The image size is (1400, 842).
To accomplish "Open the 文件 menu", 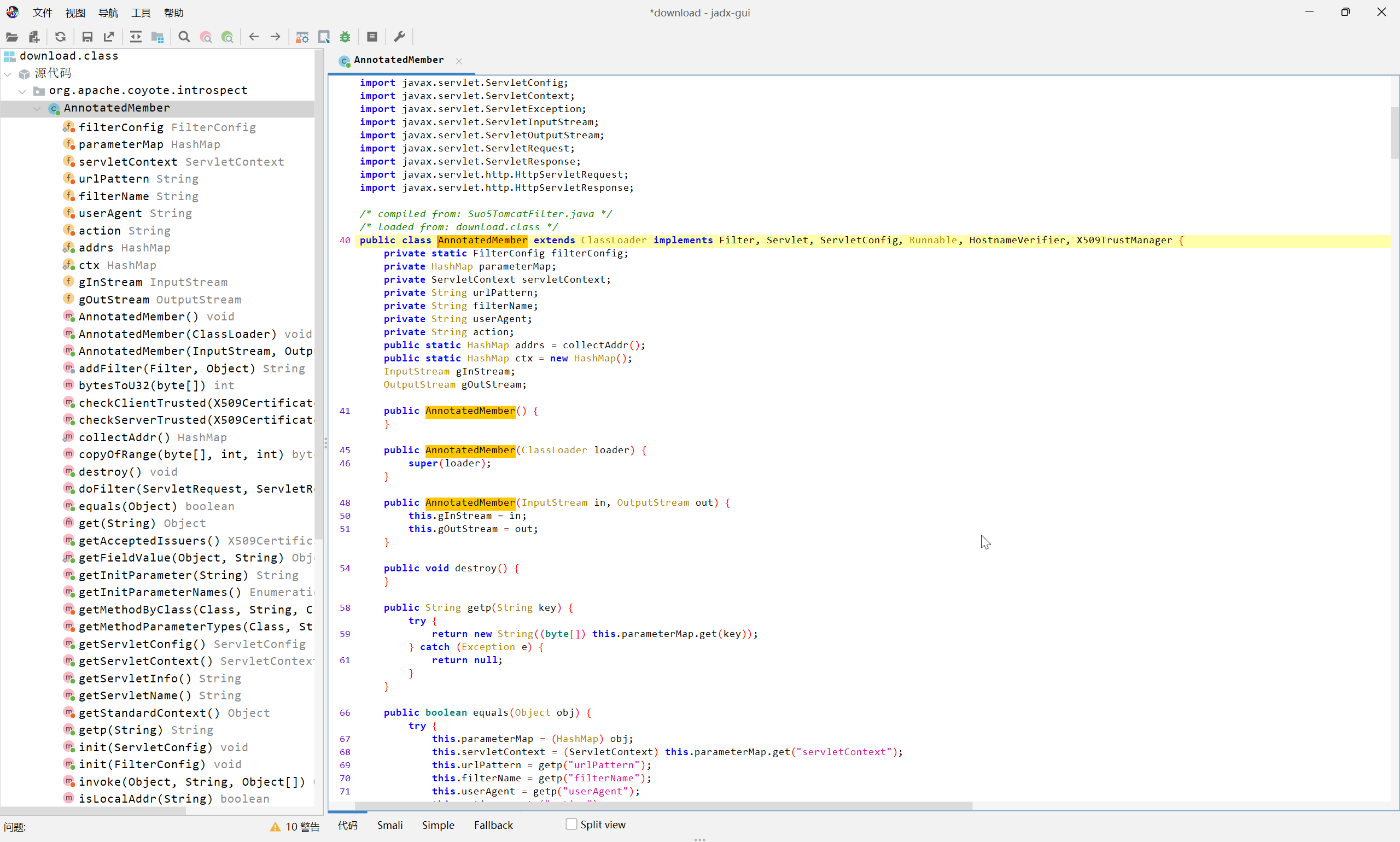I will click(x=43, y=13).
